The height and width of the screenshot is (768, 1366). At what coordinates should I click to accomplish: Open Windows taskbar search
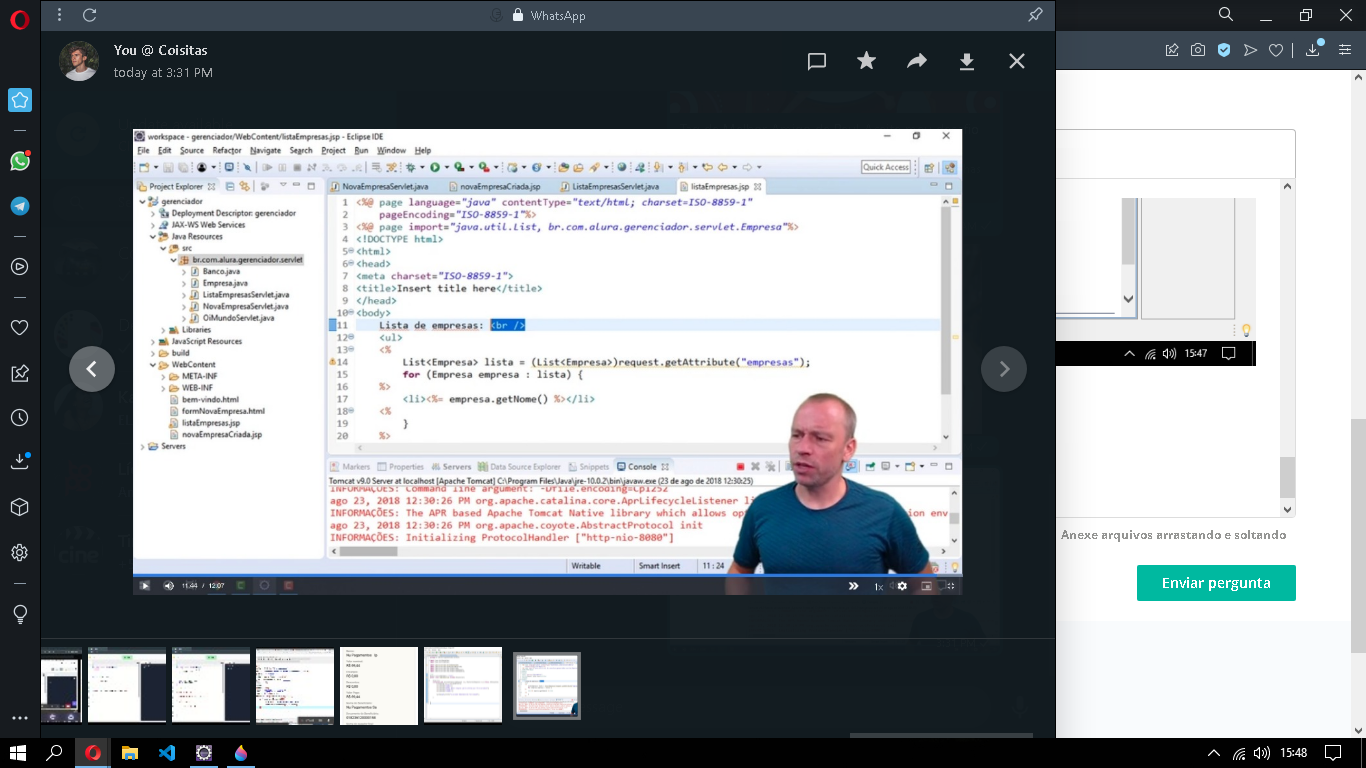pyautogui.click(x=55, y=753)
